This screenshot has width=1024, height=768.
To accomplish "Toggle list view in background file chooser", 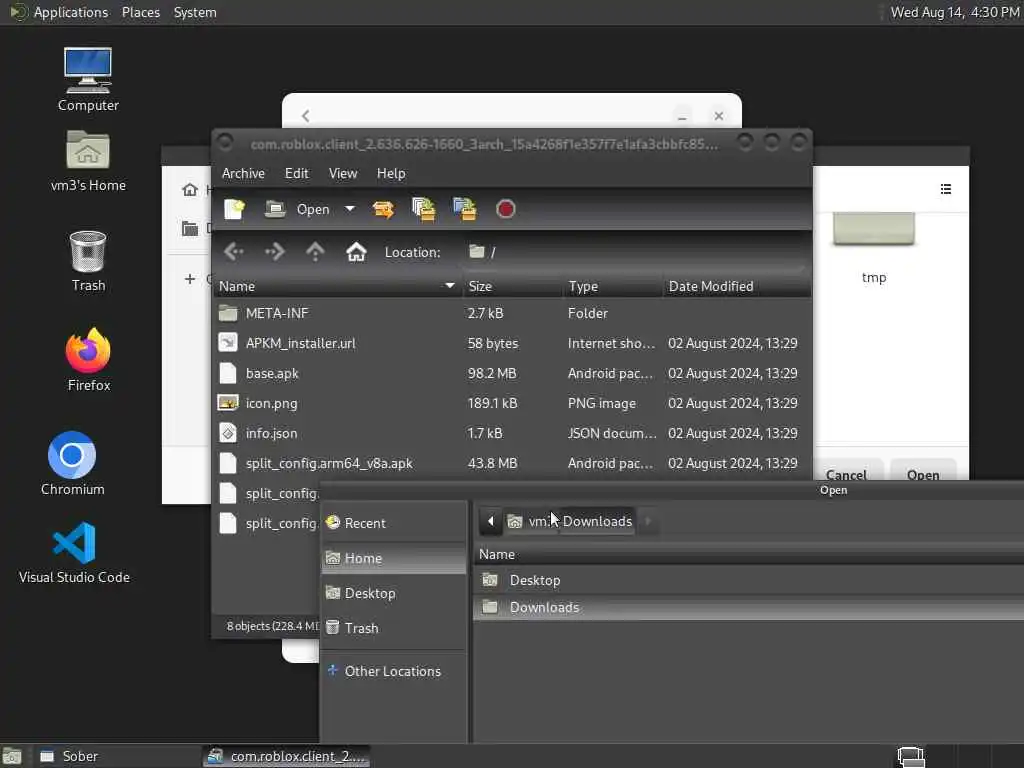I will [946, 189].
